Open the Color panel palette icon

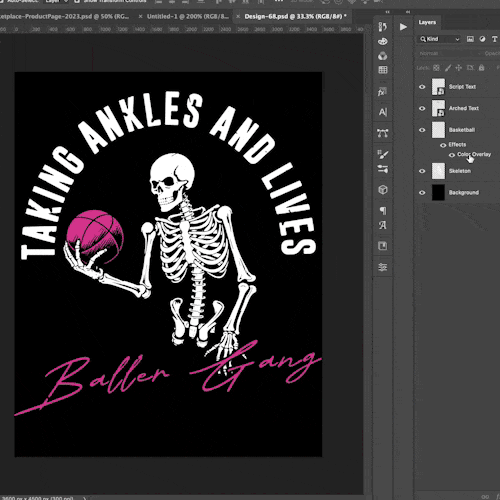(383, 41)
